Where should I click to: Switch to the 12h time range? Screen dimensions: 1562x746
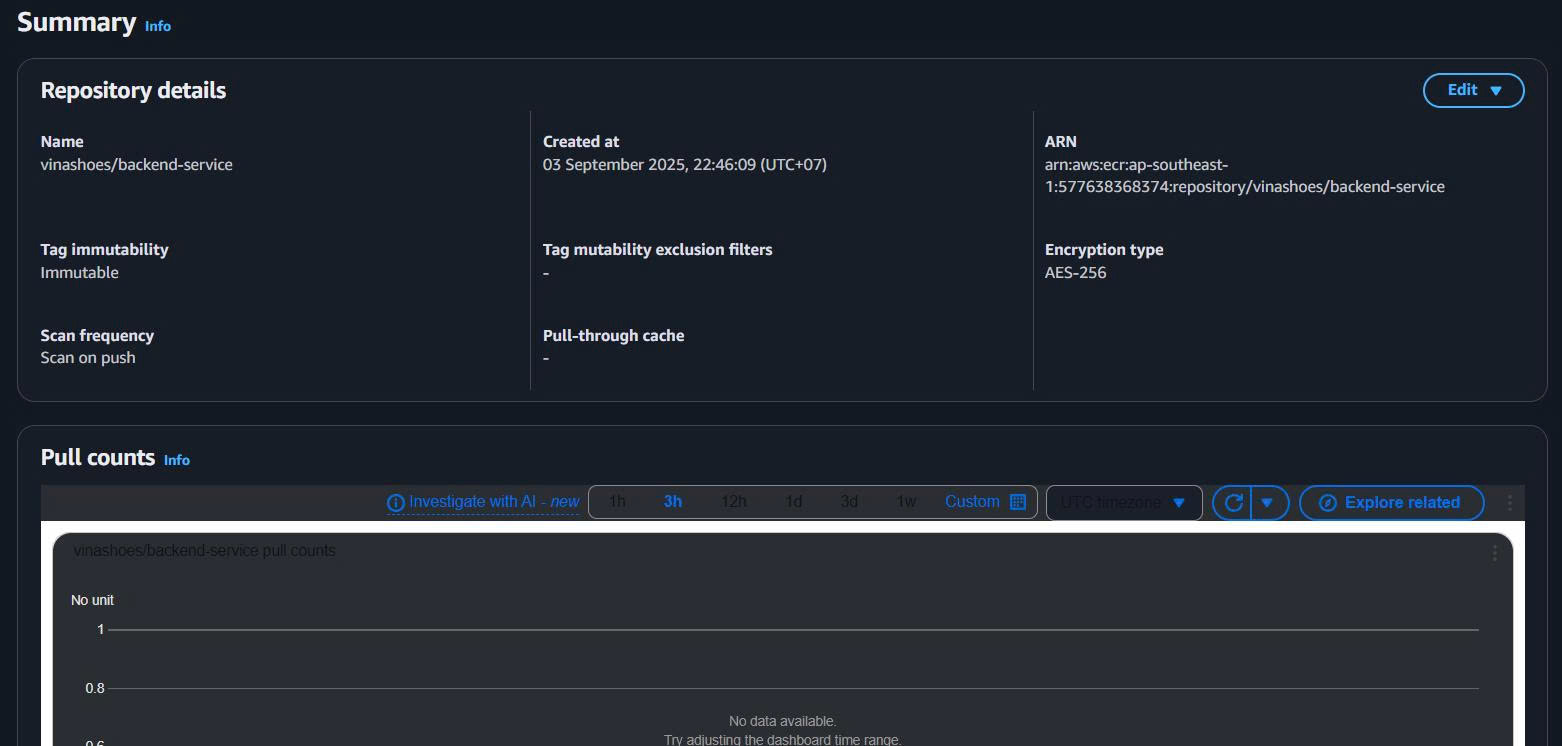(x=733, y=502)
